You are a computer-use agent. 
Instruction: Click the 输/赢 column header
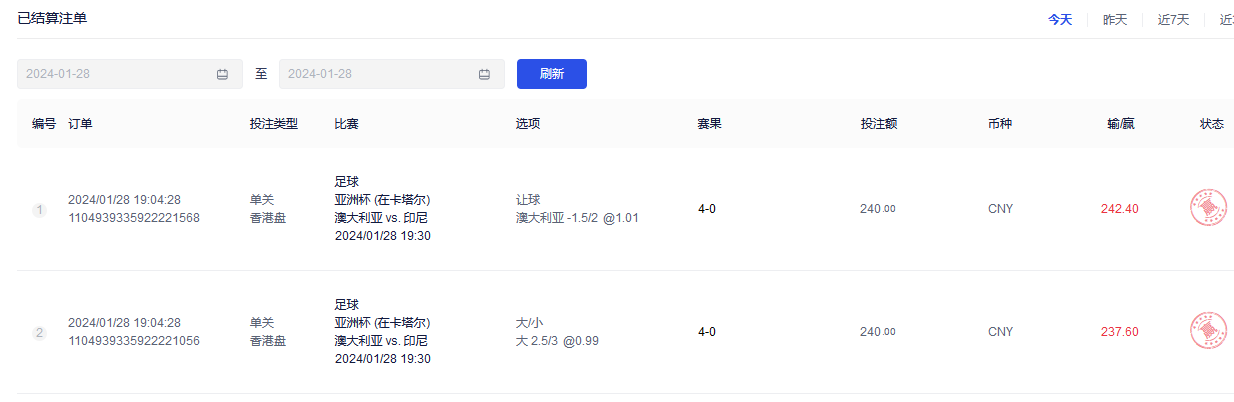[1121, 124]
